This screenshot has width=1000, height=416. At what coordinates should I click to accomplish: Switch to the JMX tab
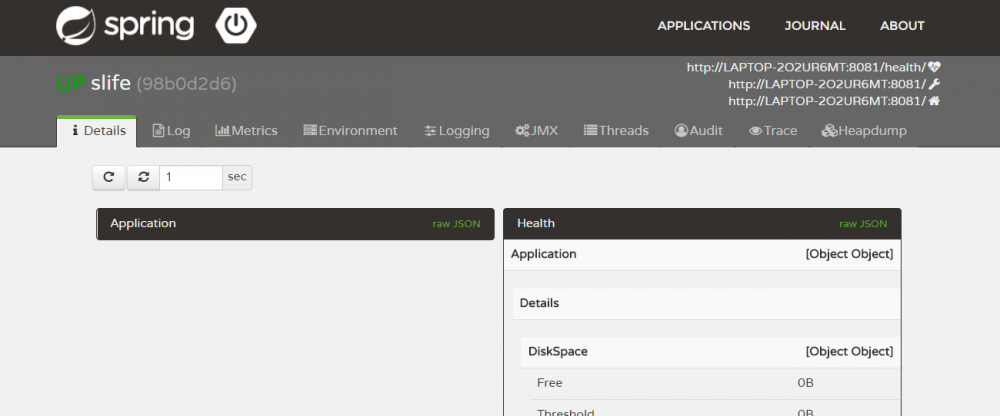pos(536,131)
